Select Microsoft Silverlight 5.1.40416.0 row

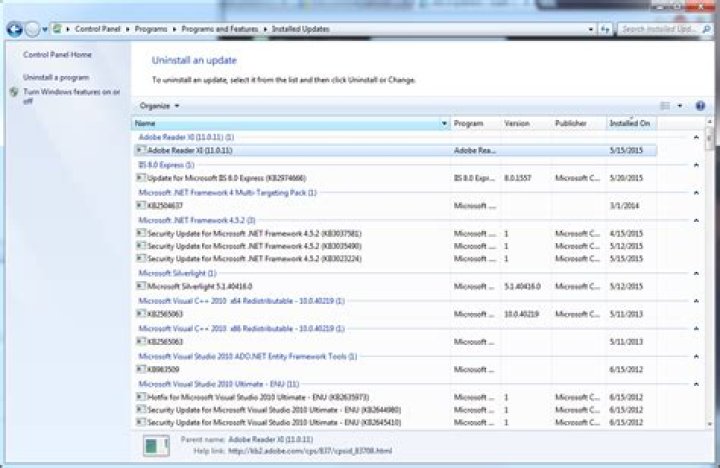(395, 286)
